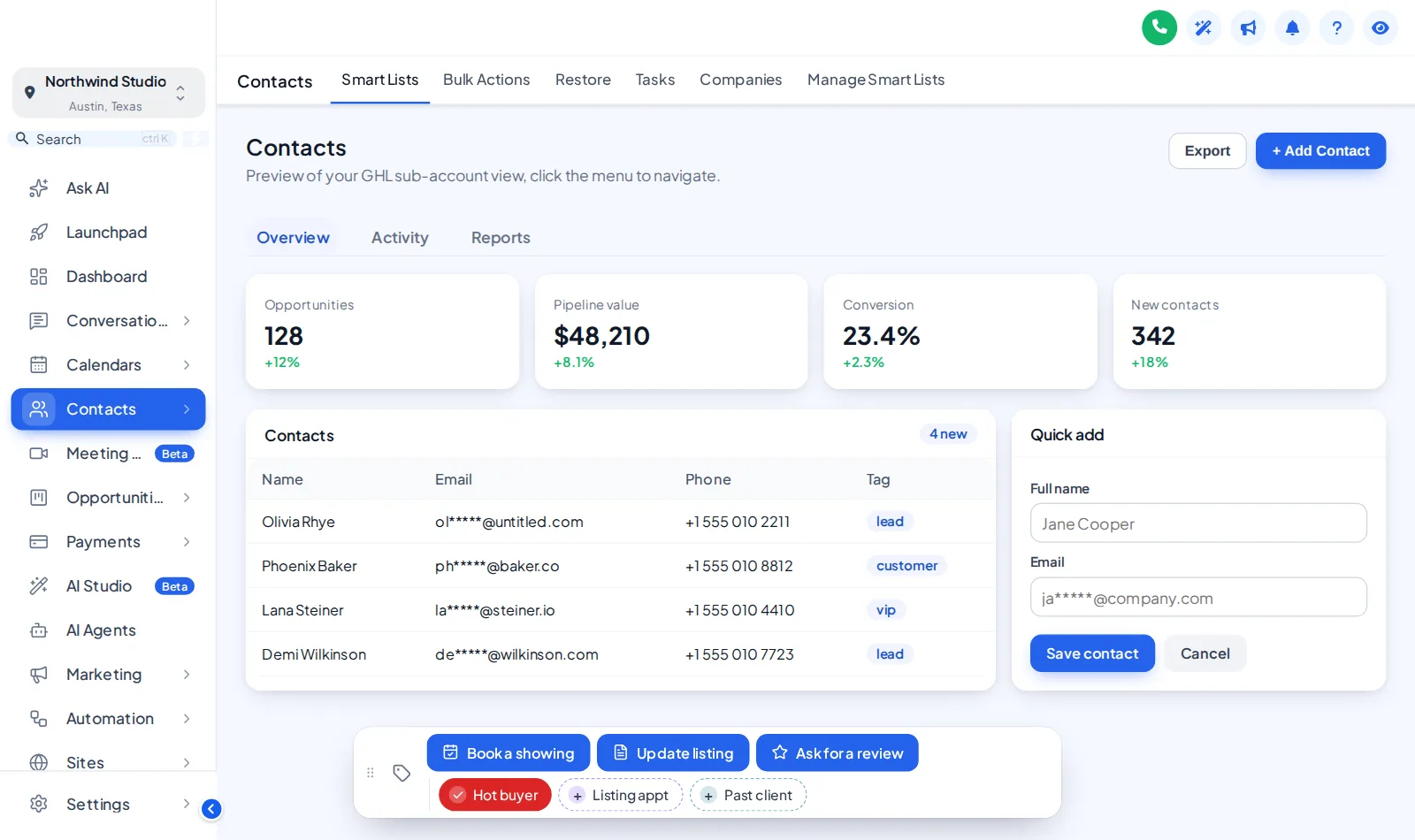Open AI Studio sidebar item
The width and height of the screenshot is (1415, 840).
109,586
